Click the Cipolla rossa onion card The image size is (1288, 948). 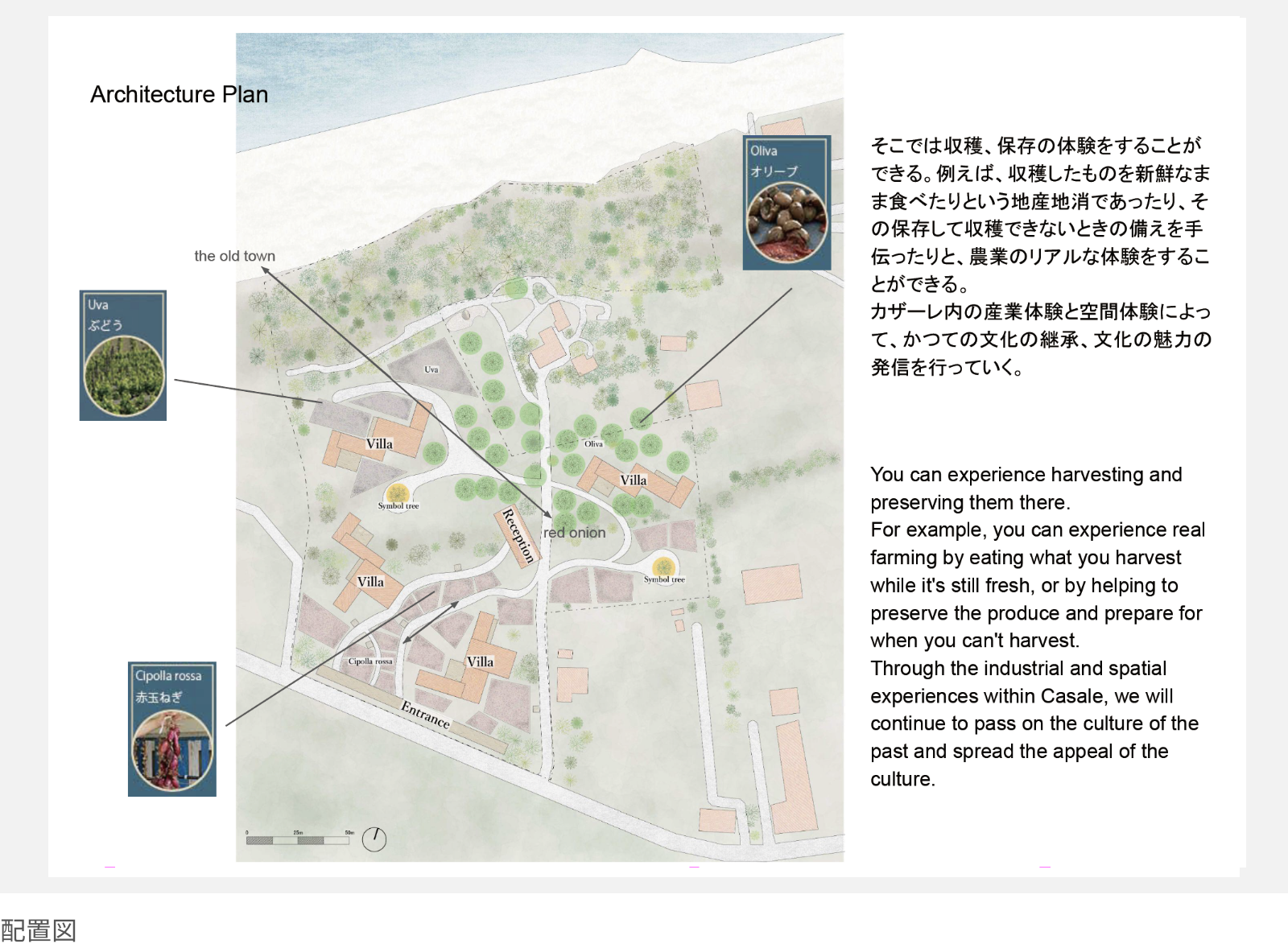pos(172,729)
